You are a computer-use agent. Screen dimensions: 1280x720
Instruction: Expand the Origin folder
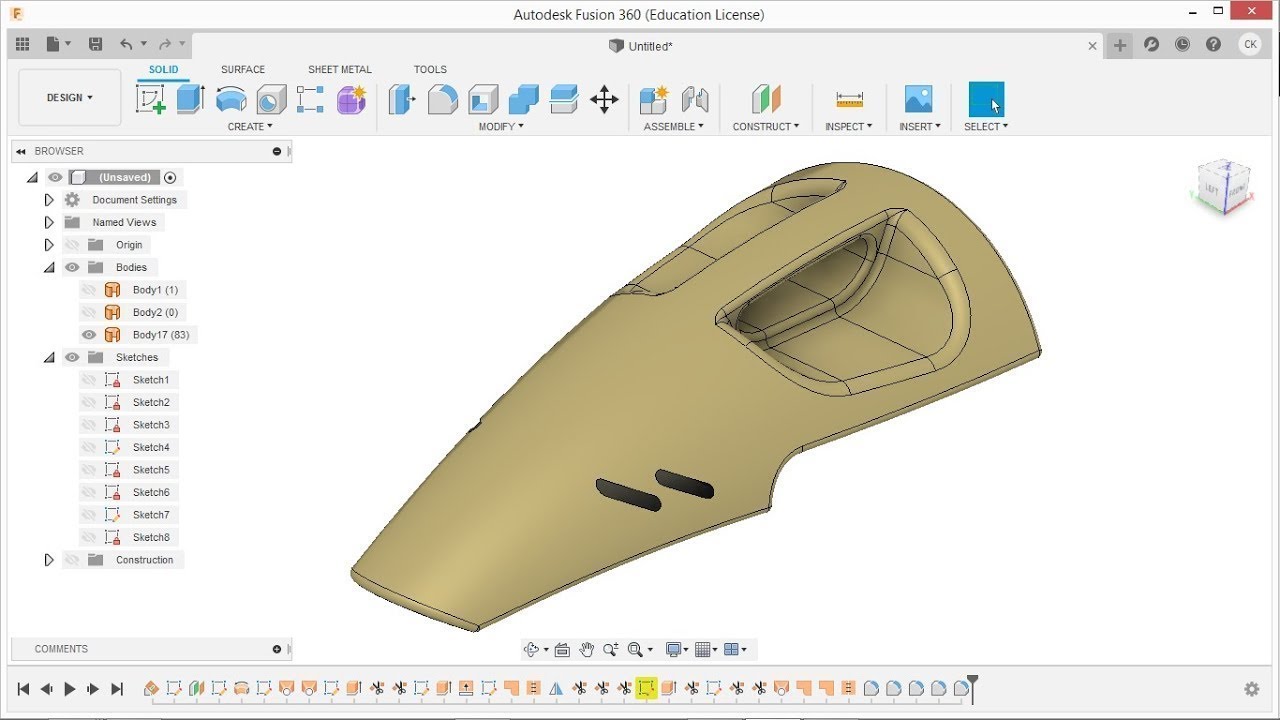(x=49, y=245)
